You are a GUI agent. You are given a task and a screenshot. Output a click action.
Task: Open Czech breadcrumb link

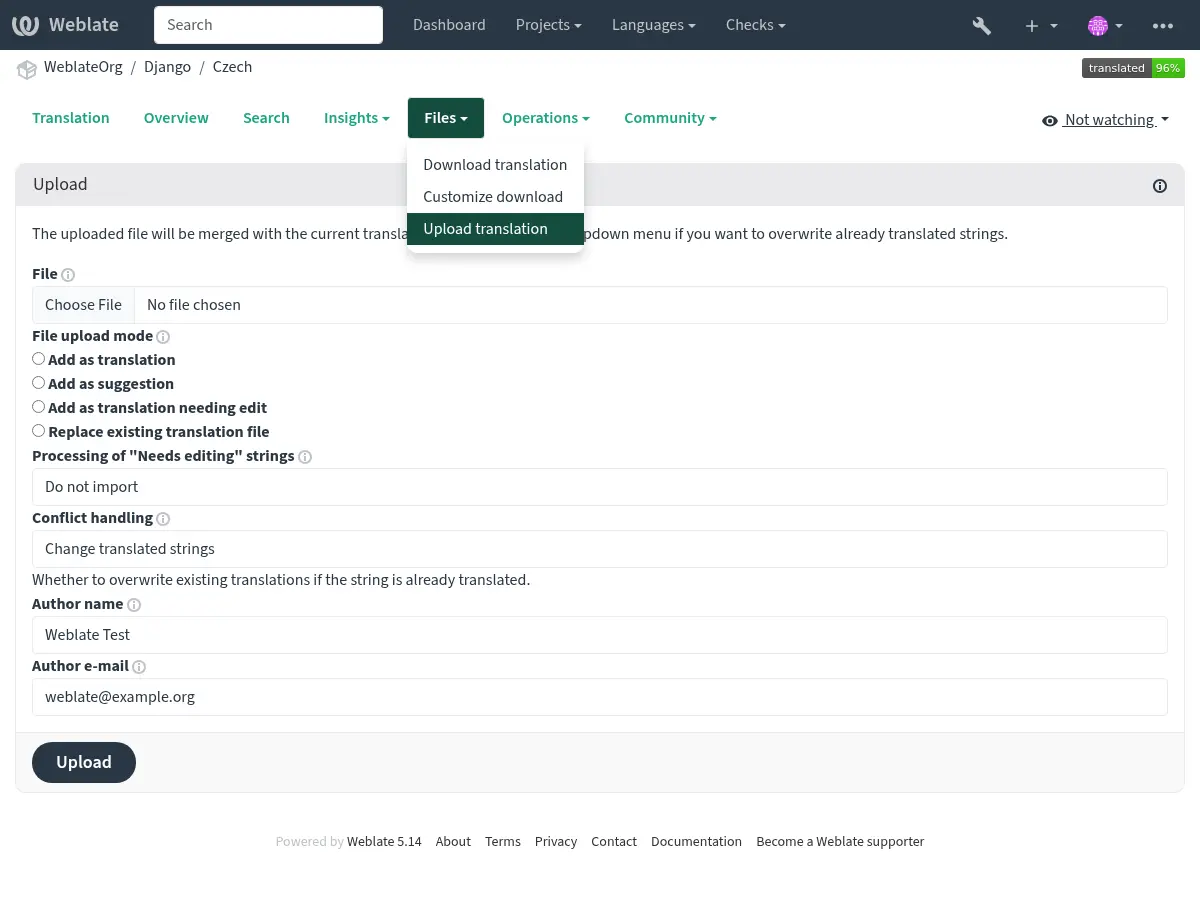(232, 67)
